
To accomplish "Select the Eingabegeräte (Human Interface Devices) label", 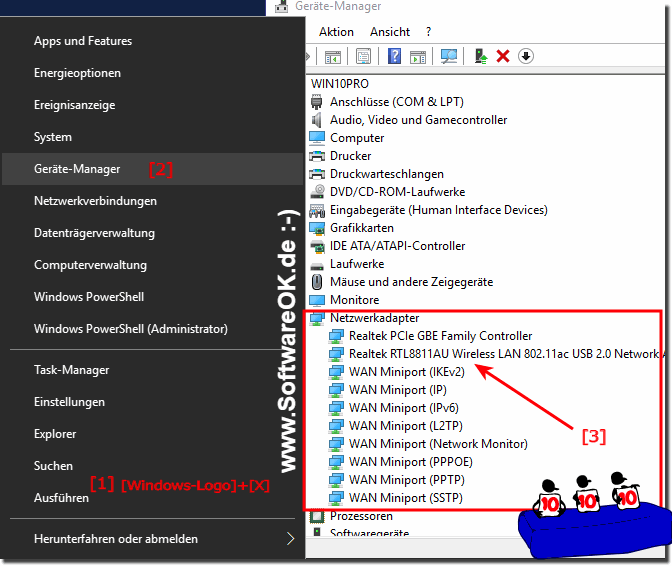I will pyautogui.click(x=438, y=210).
